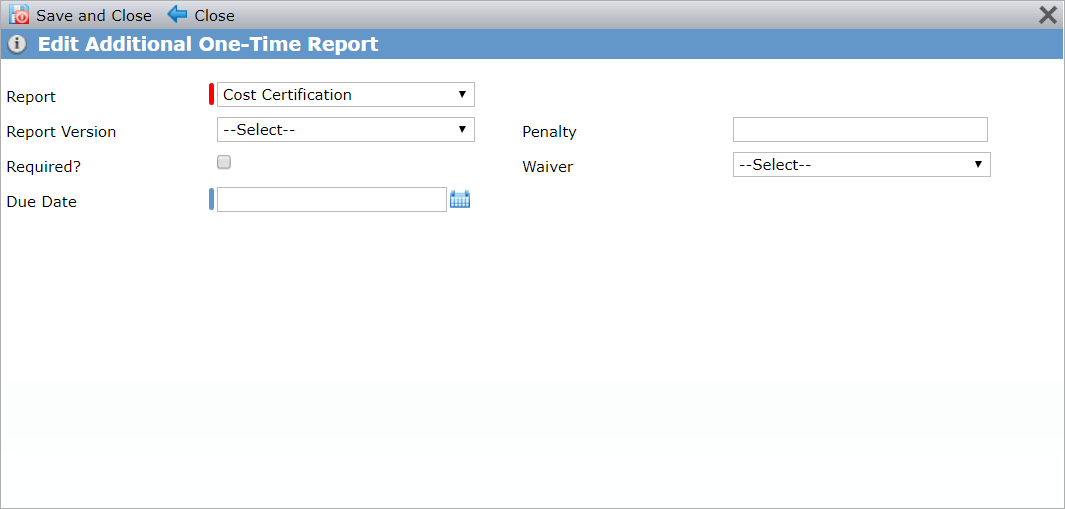
Task: Click the Required? label text
Action: pos(43,166)
